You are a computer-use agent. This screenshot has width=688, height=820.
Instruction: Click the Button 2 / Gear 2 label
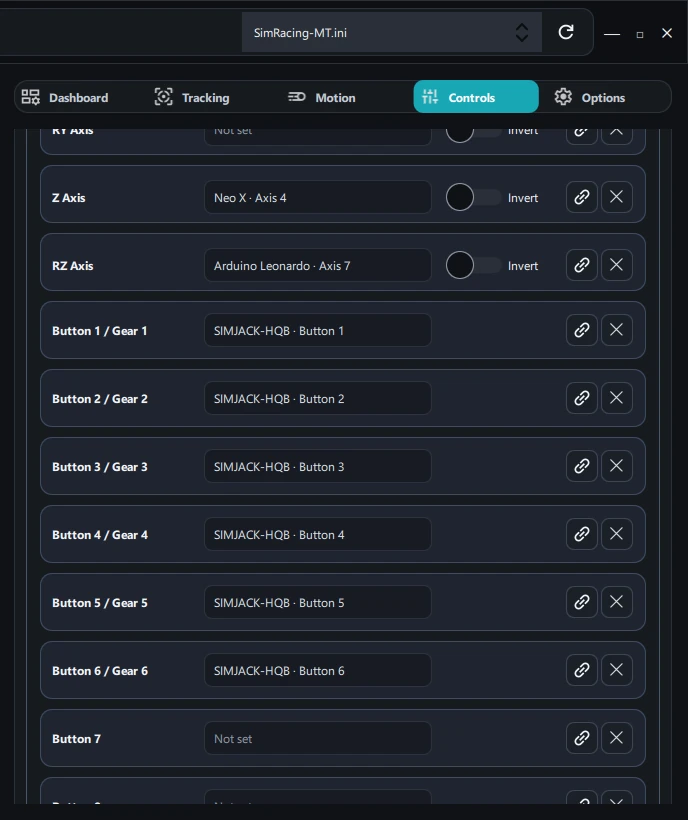[100, 398]
